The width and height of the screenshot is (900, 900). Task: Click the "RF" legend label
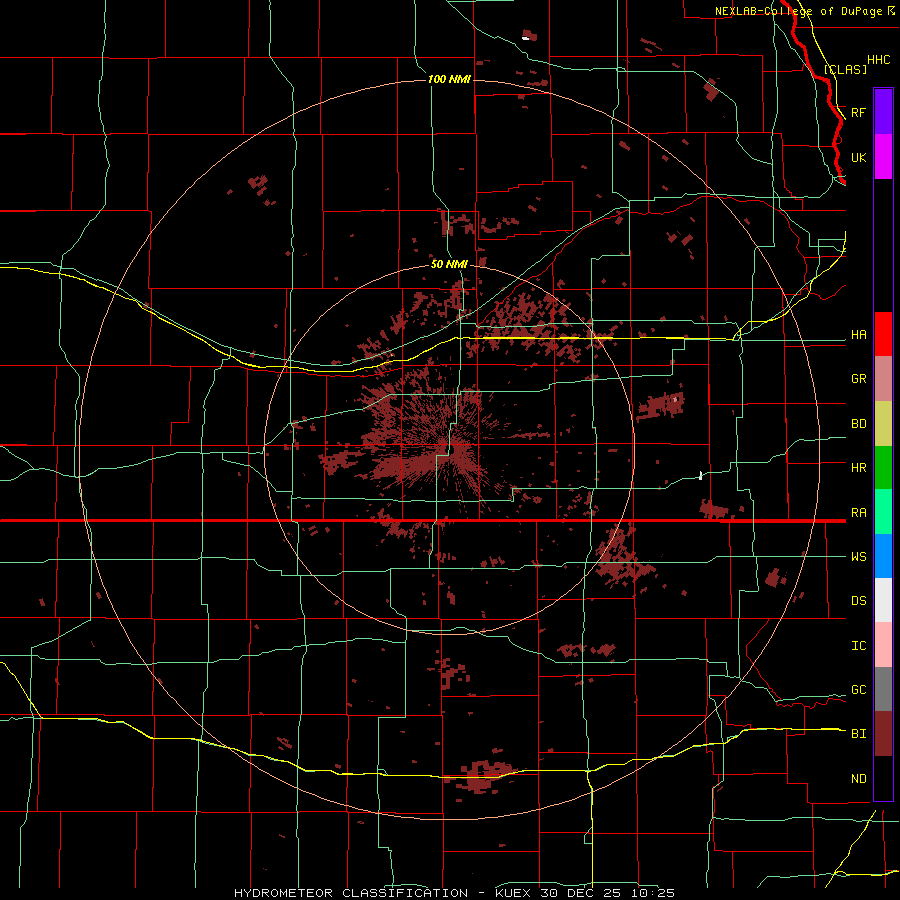858,112
